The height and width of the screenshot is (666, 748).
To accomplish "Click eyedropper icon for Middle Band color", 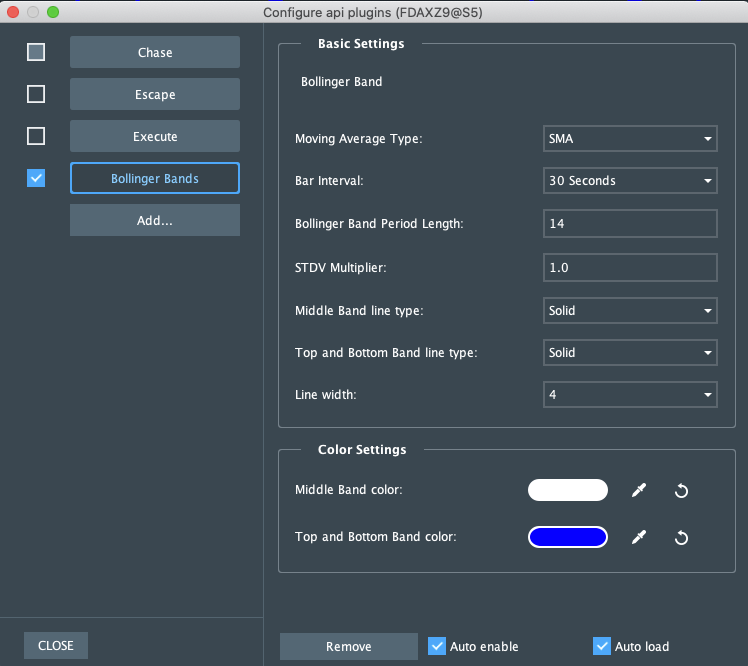I will [x=639, y=490].
